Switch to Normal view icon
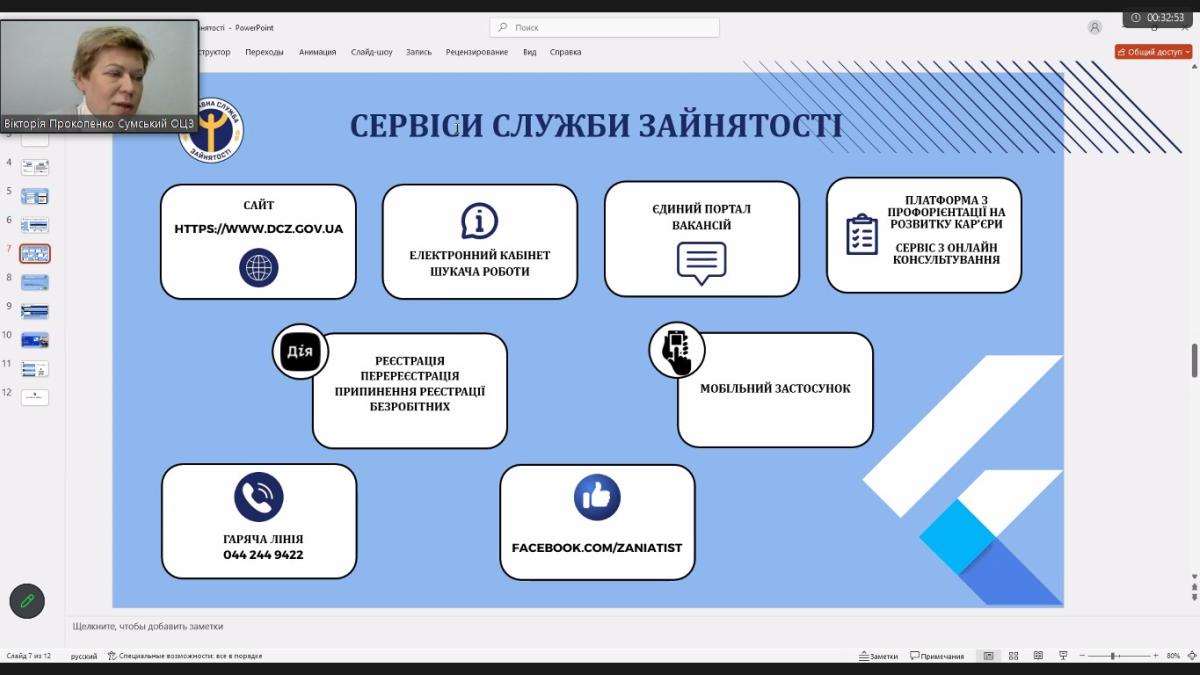The width and height of the screenshot is (1200, 675). (988, 656)
